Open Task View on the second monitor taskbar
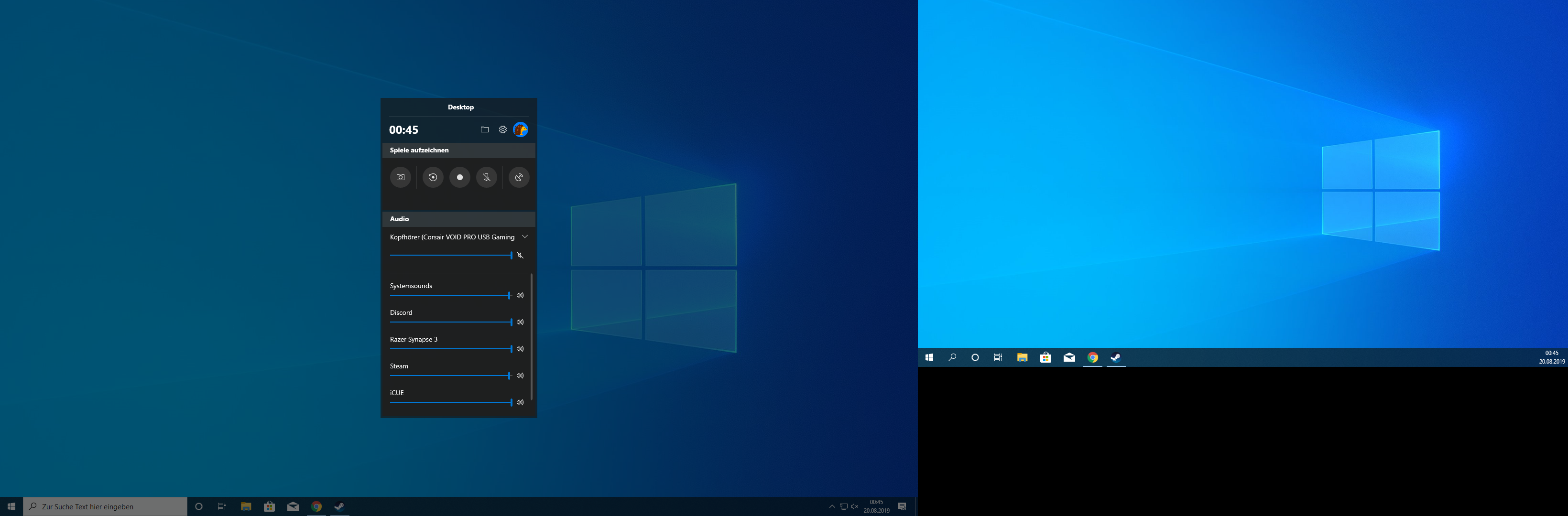The width and height of the screenshot is (1568, 516). [x=998, y=357]
